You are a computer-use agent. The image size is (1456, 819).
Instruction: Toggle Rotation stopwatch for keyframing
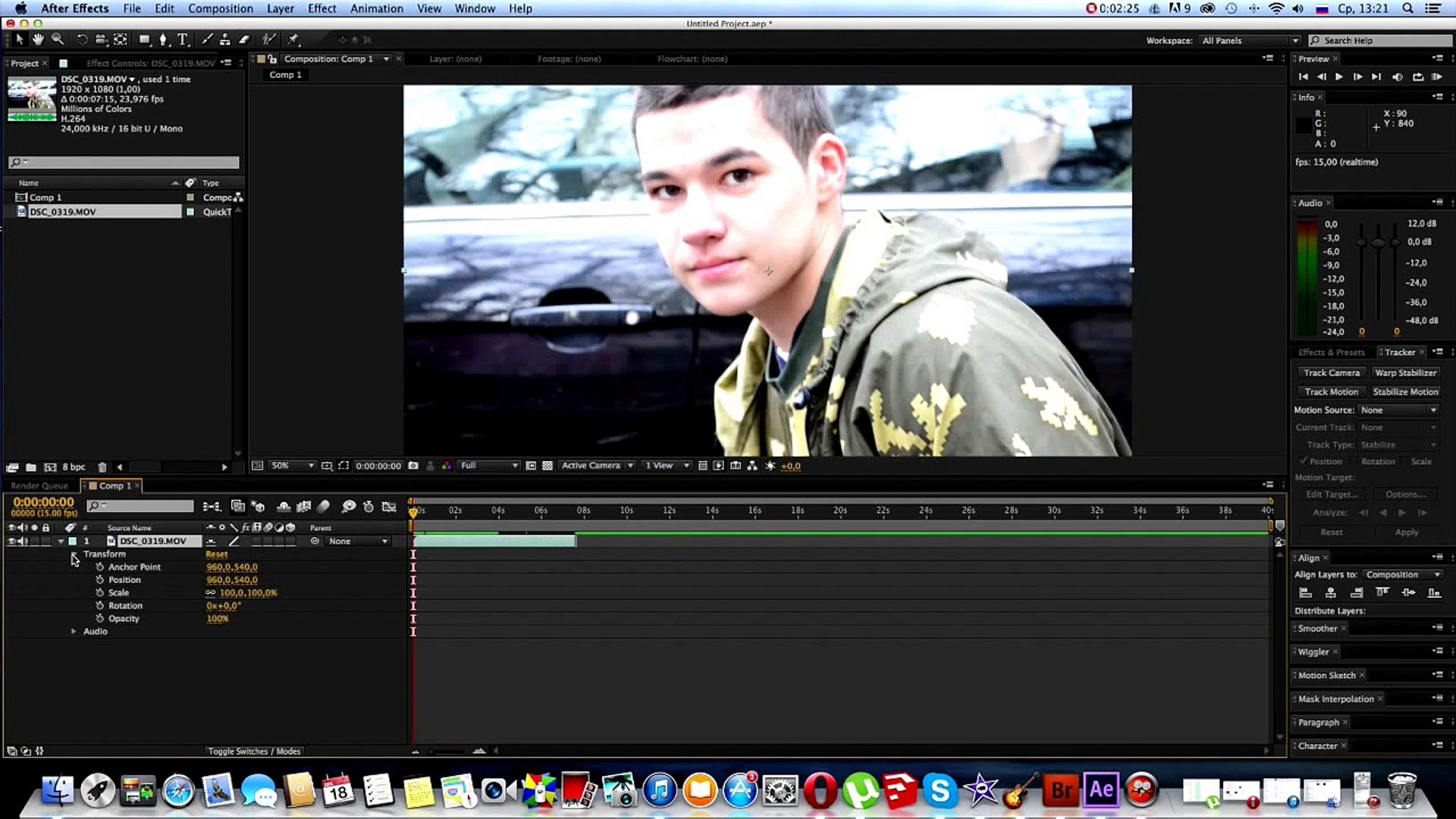pos(100,606)
